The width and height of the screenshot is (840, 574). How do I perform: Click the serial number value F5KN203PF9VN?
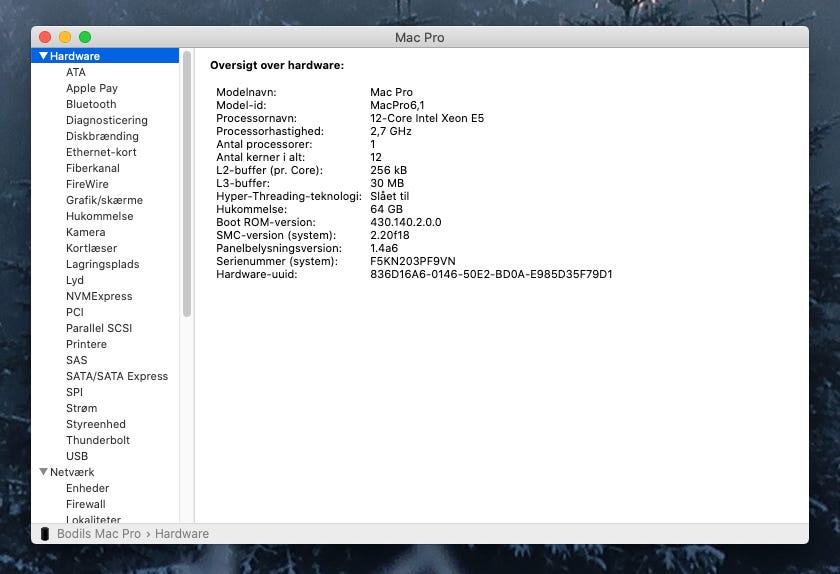tap(412, 261)
